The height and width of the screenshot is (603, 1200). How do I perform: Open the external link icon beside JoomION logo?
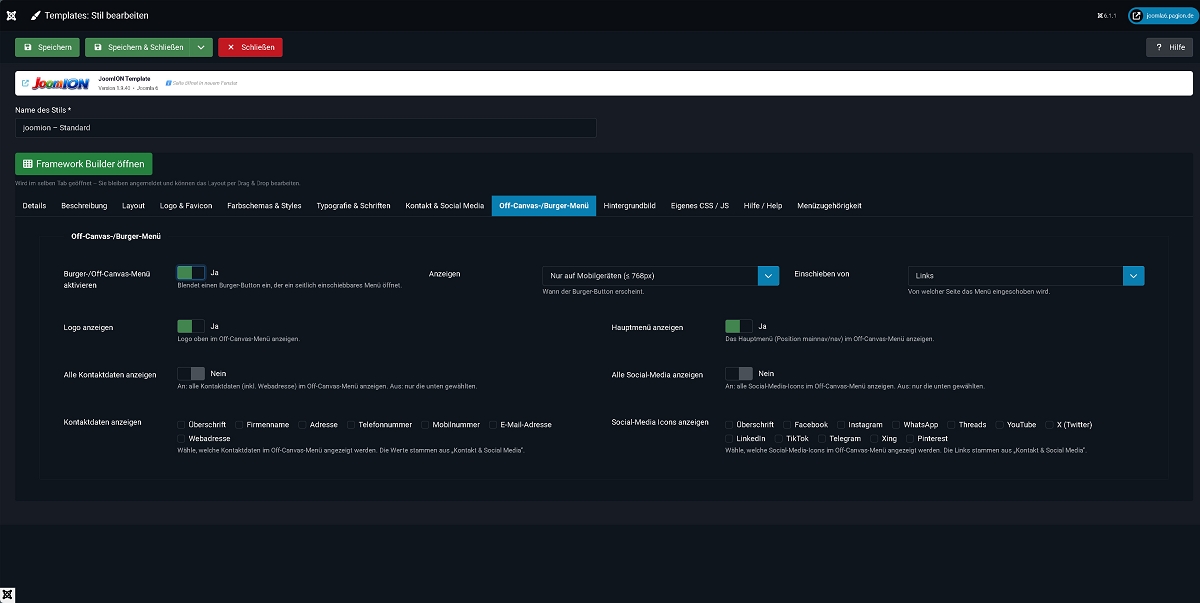[x=24, y=83]
